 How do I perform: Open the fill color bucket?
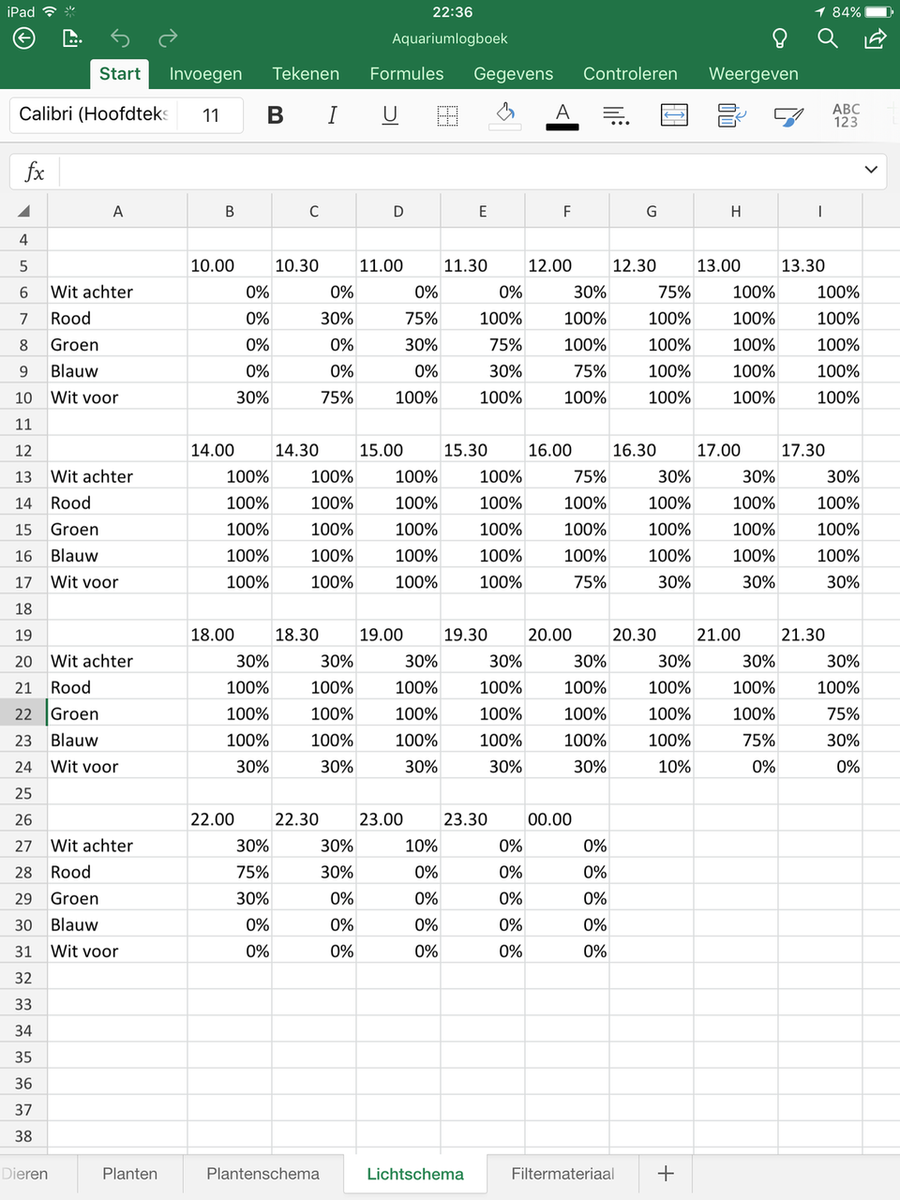click(505, 115)
